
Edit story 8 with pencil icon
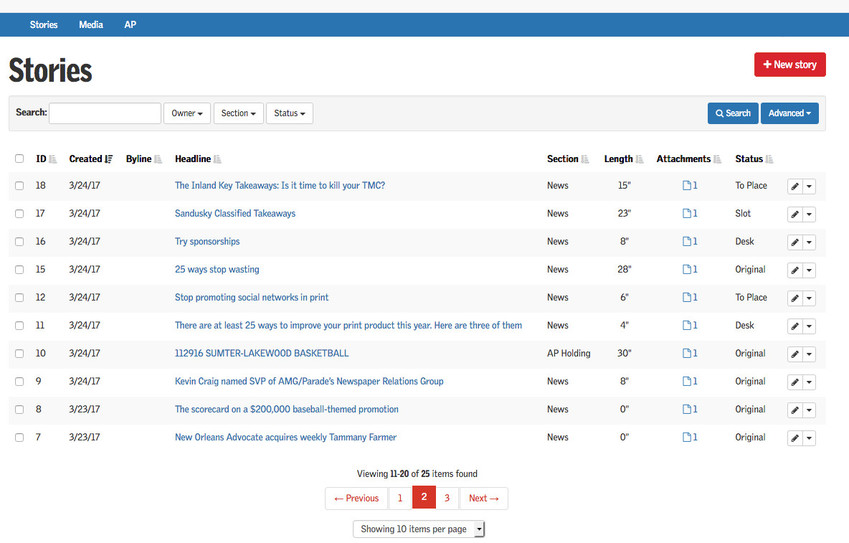794,410
